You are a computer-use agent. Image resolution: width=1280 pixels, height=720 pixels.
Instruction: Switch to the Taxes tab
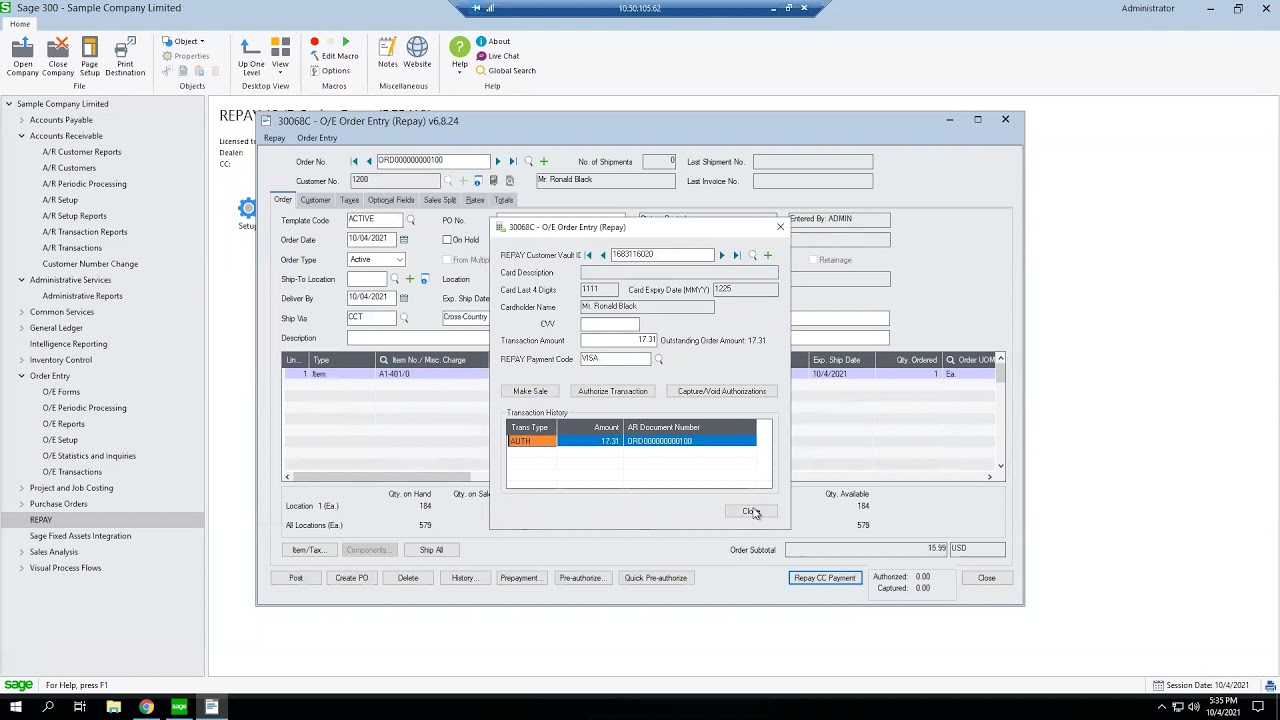pos(349,200)
